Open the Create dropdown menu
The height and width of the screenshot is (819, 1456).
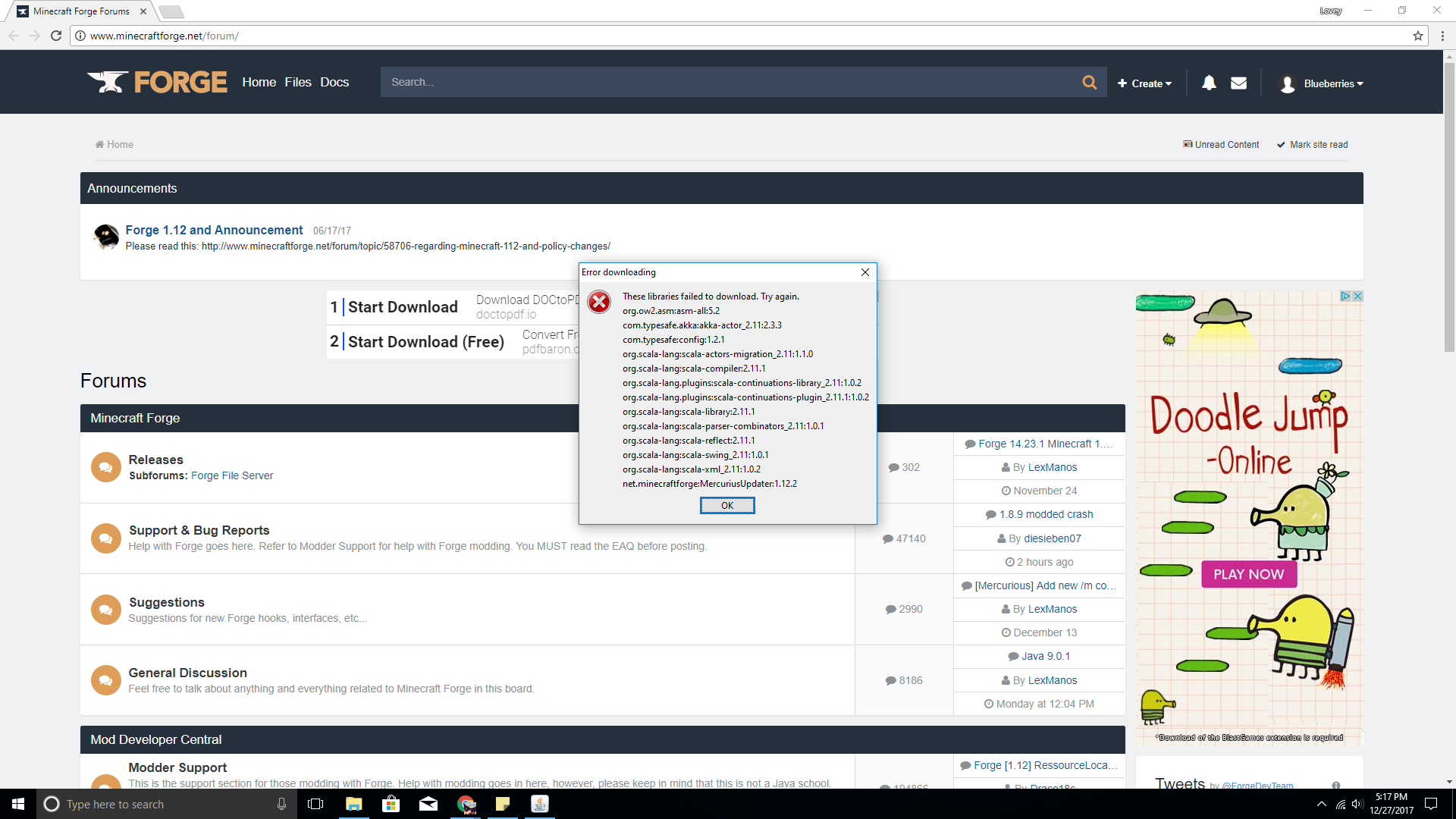(x=1144, y=83)
